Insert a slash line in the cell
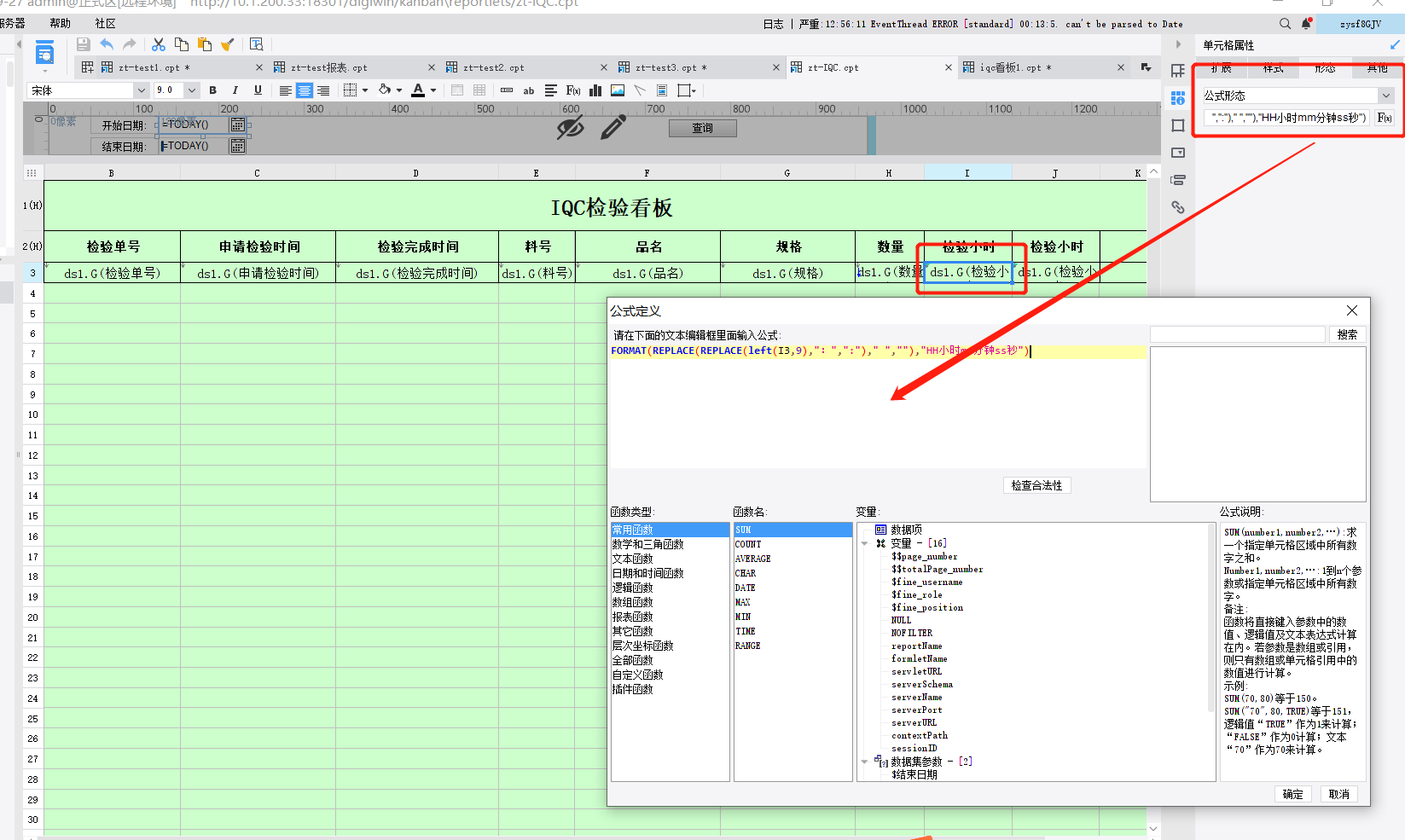1405x840 pixels. tap(640, 90)
